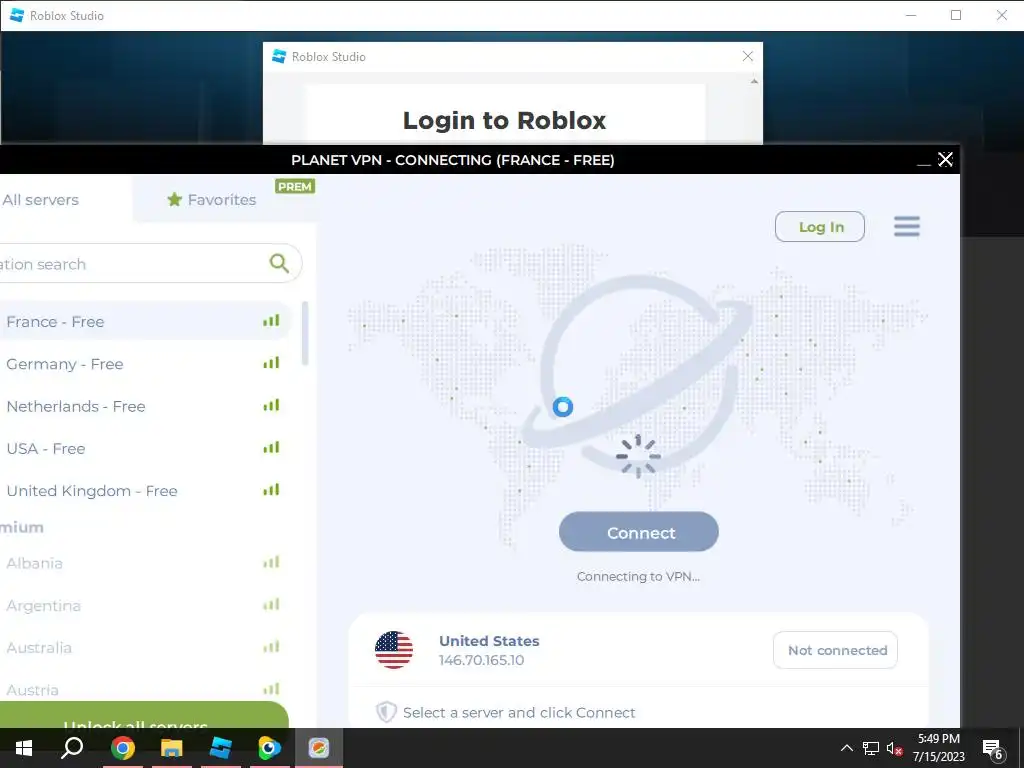
Task: Click the shield icon beside Select a server
Action: [386, 712]
